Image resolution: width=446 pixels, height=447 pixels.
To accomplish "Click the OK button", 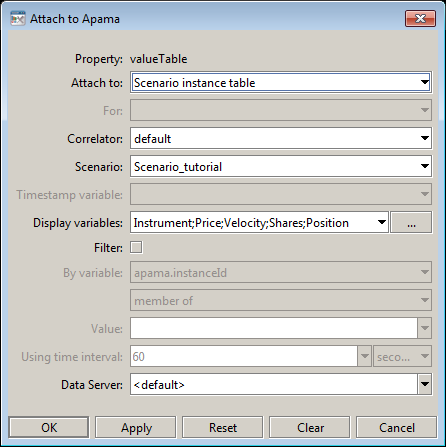I will click(49, 427).
